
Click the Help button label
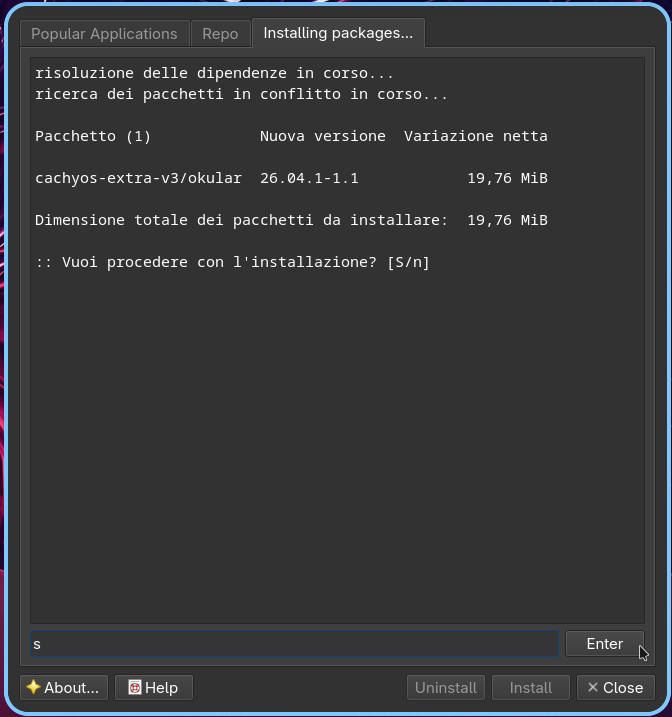point(161,687)
